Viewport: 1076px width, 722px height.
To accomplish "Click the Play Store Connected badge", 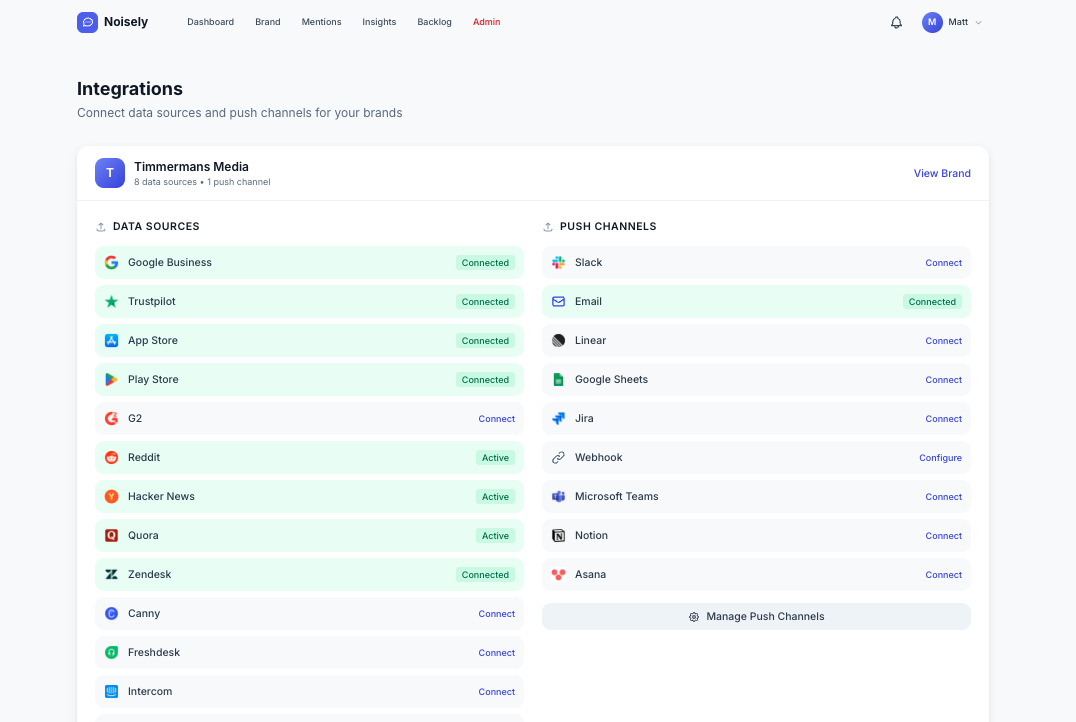I will coord(485,380).
